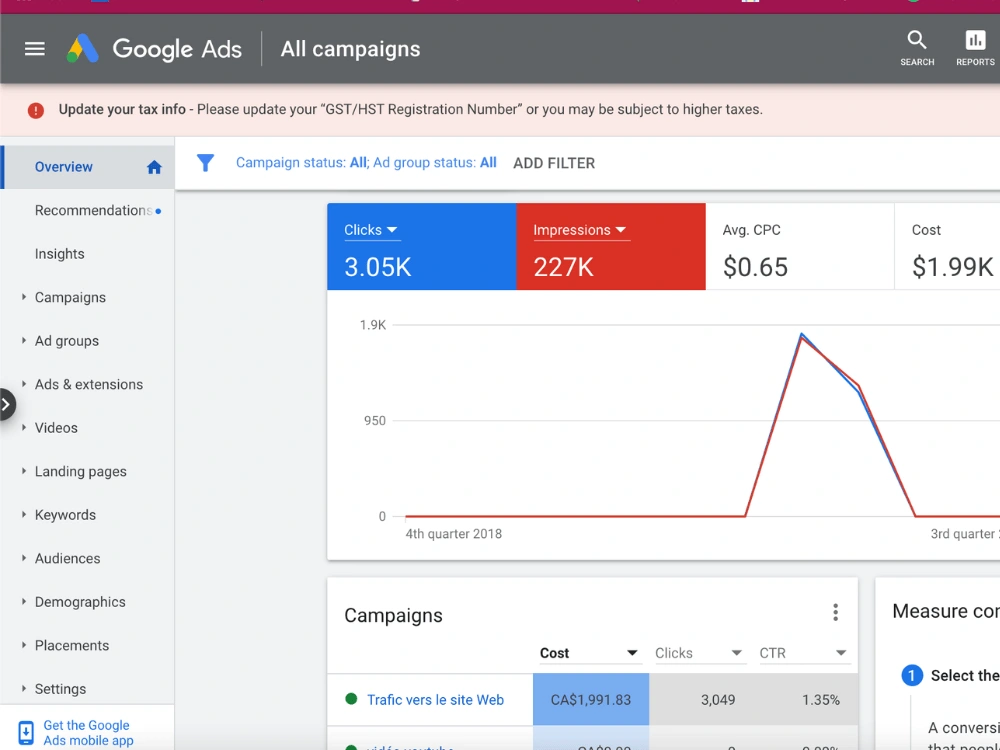Expand the Campaigns sidebar item
The width and height of the screenshot is (1000, 750).
click(24, 297)
